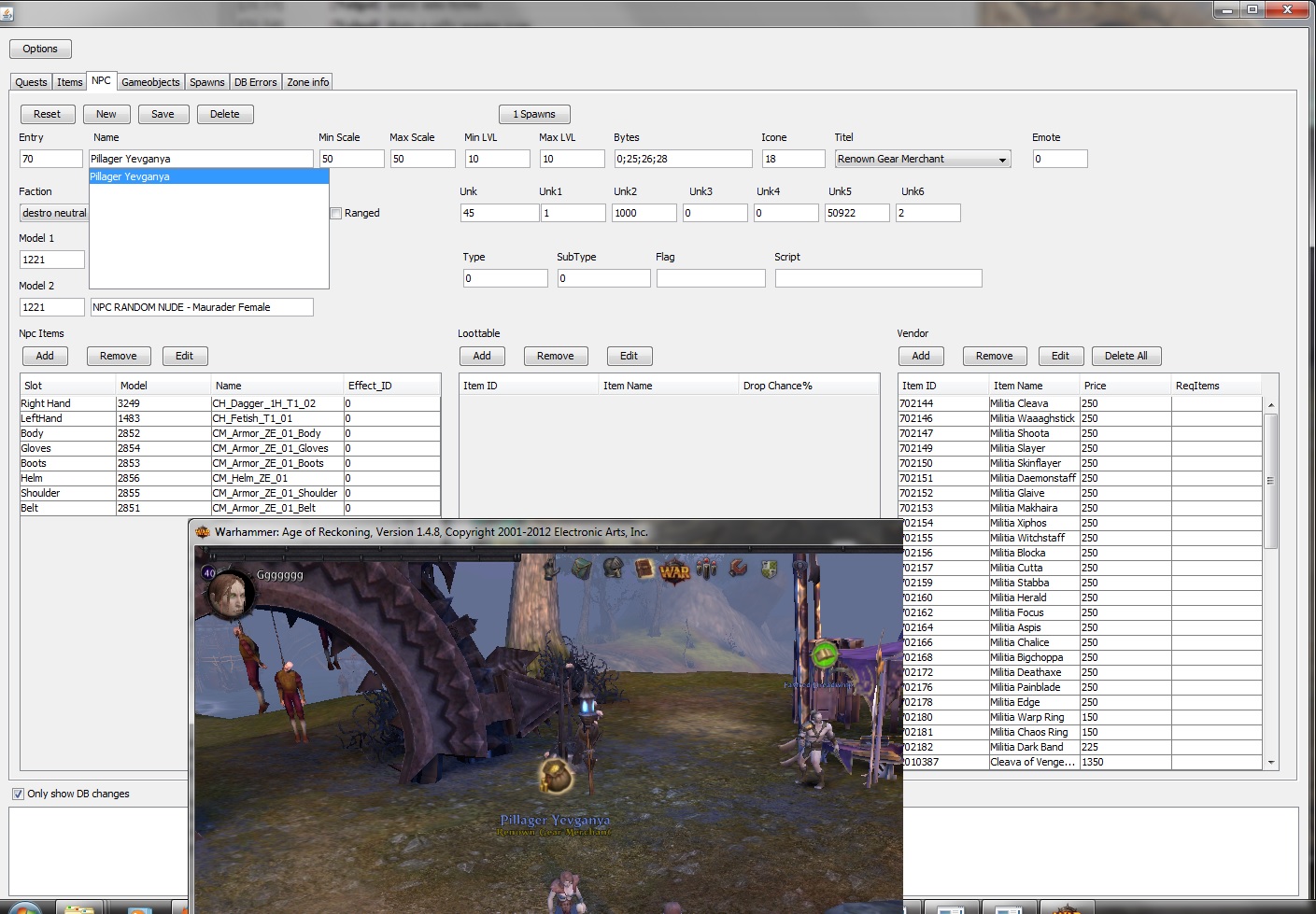Click the helmet character icon in game window

613,568
